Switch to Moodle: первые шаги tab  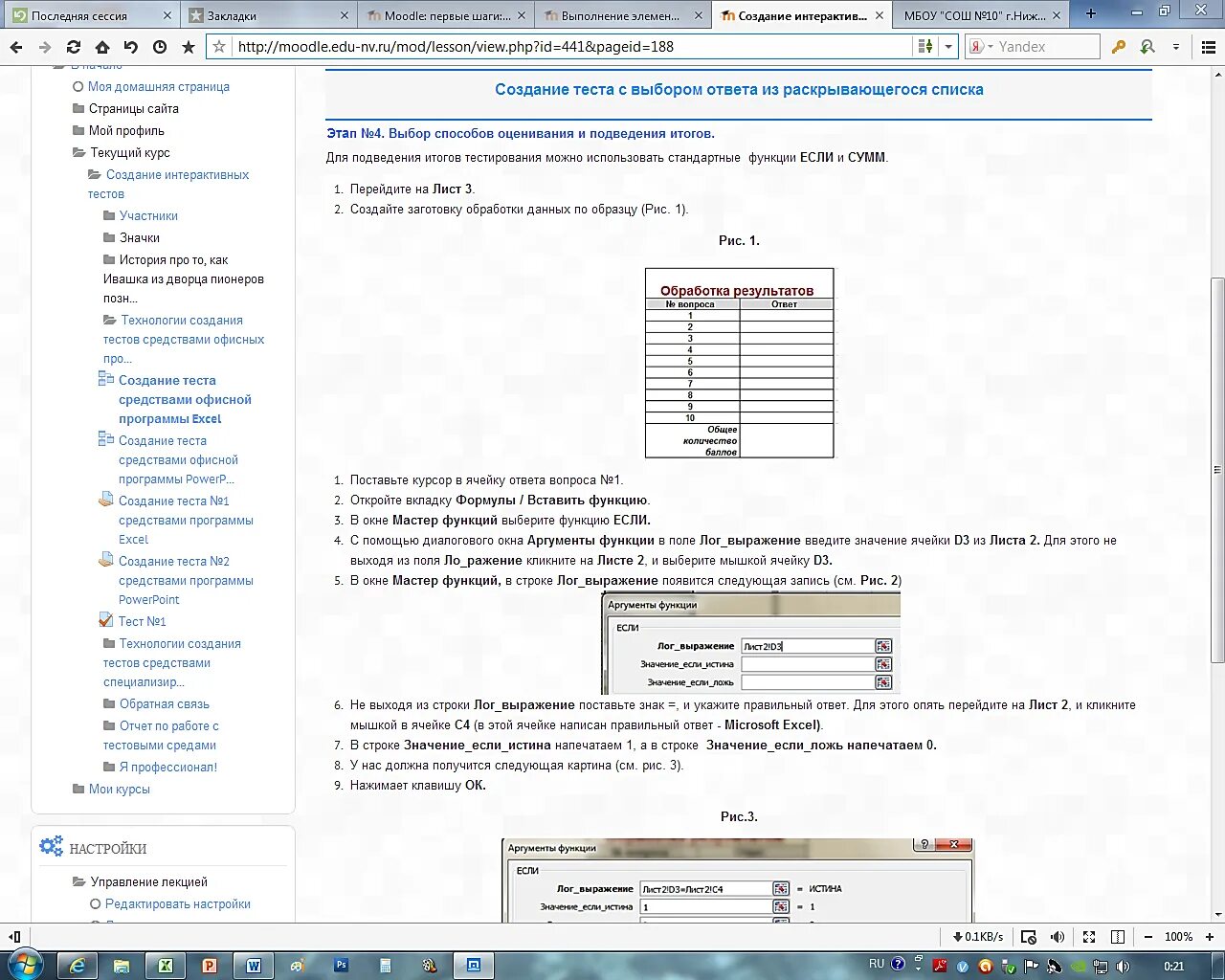click(445, 15)
